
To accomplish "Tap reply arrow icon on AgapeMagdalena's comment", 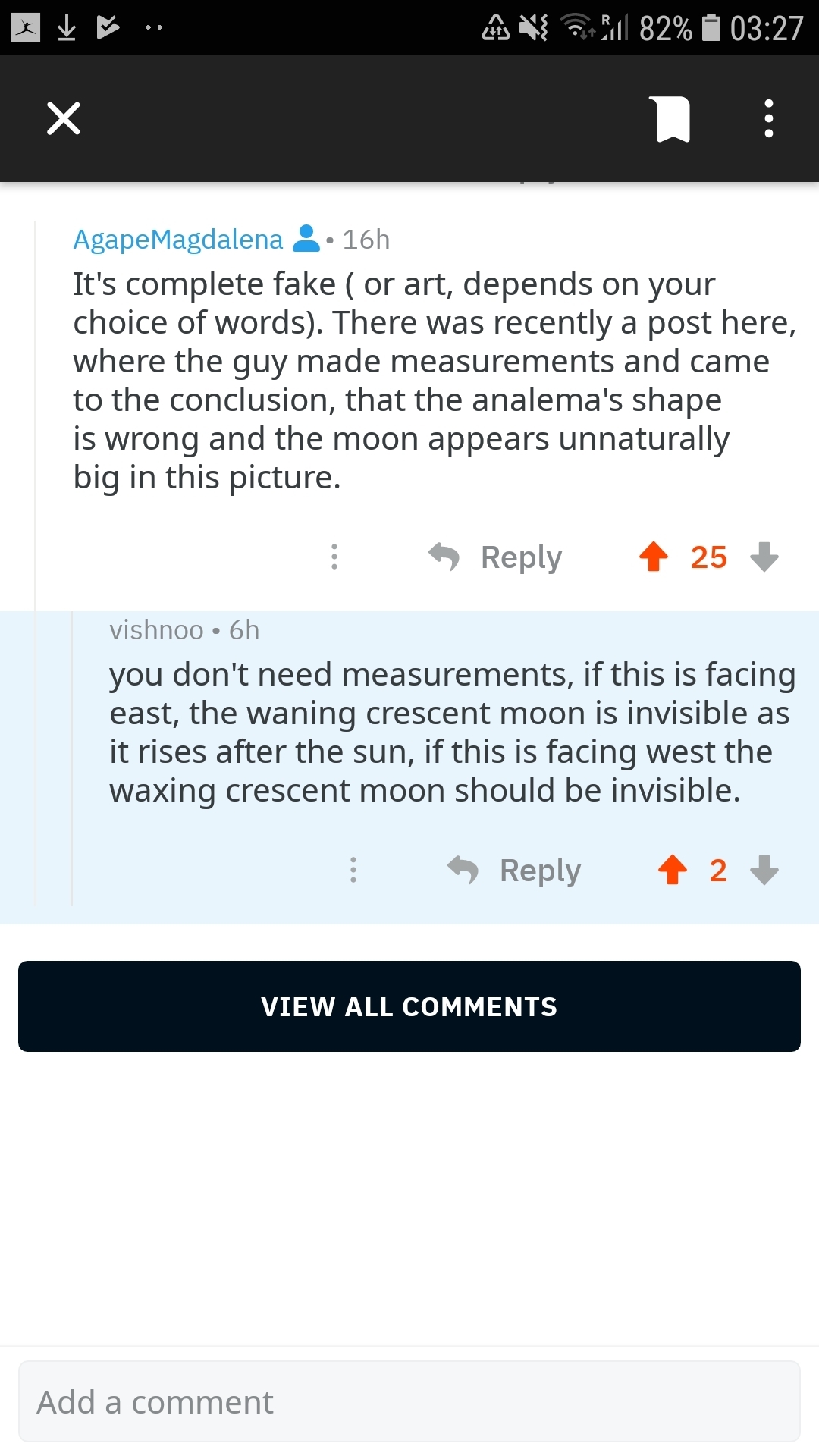I will pos(444,557).
